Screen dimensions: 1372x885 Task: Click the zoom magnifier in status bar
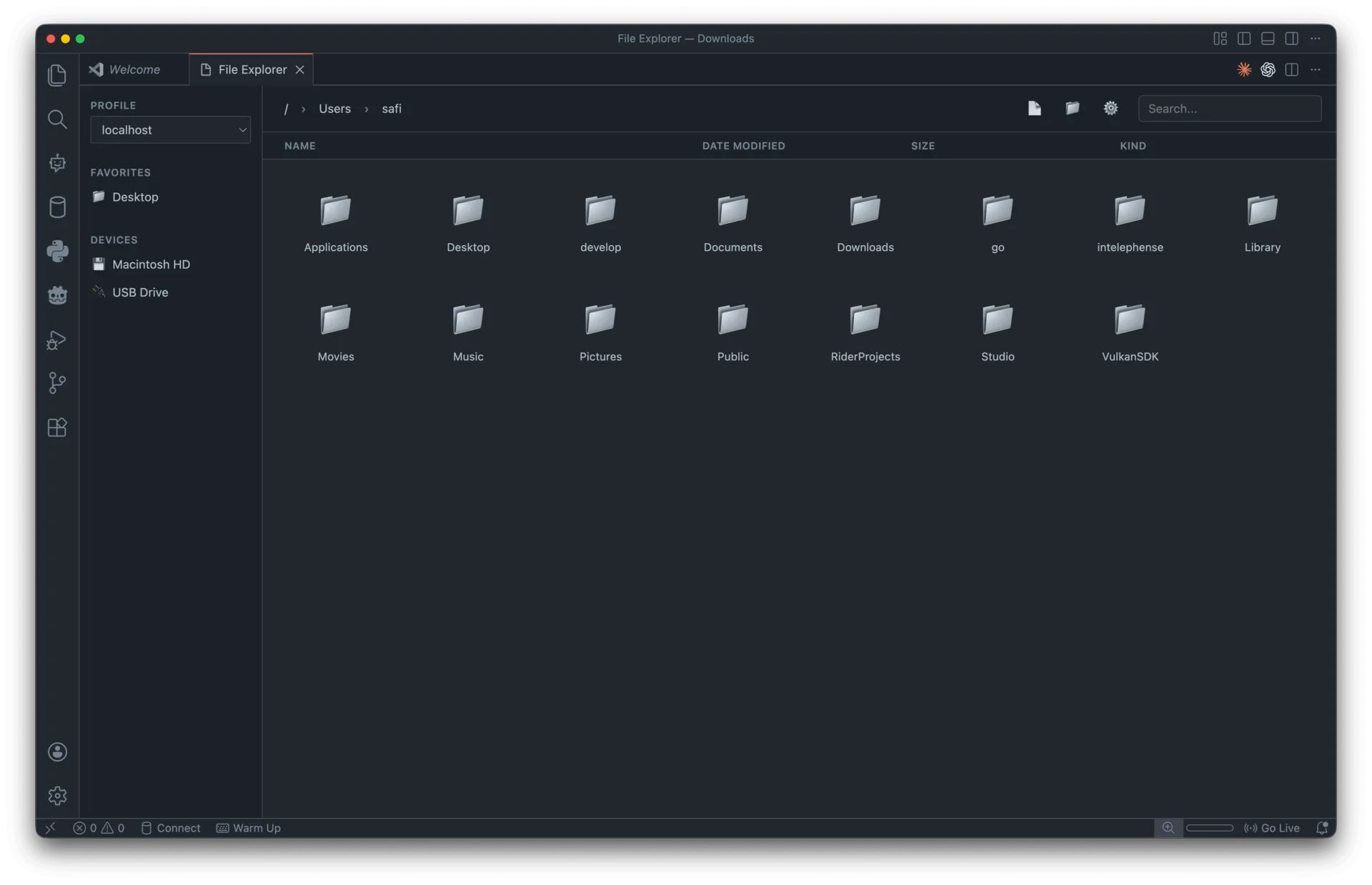click(1168, 828)
